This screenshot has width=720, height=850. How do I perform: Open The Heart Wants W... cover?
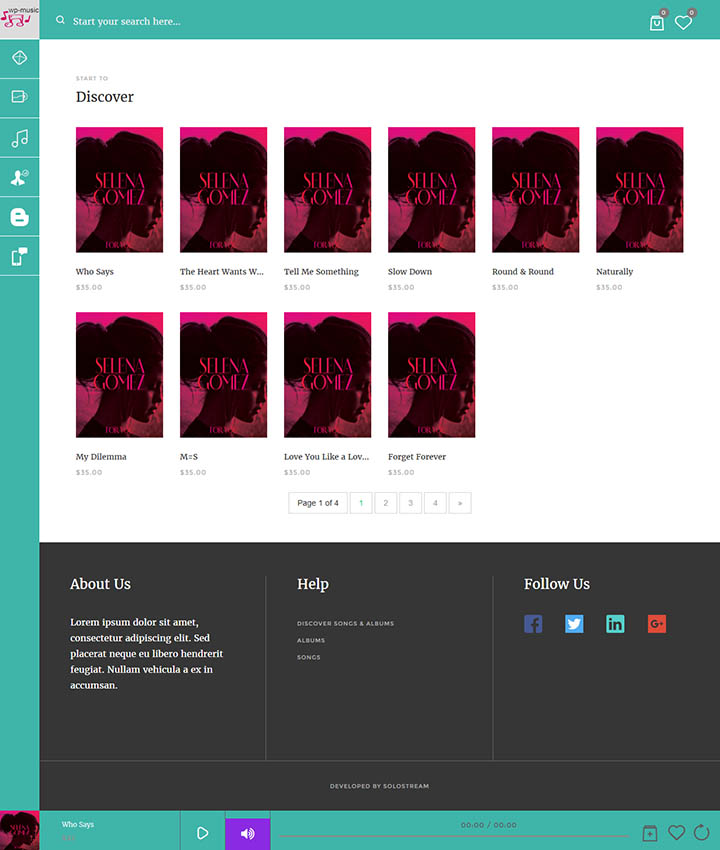(223, 190)
